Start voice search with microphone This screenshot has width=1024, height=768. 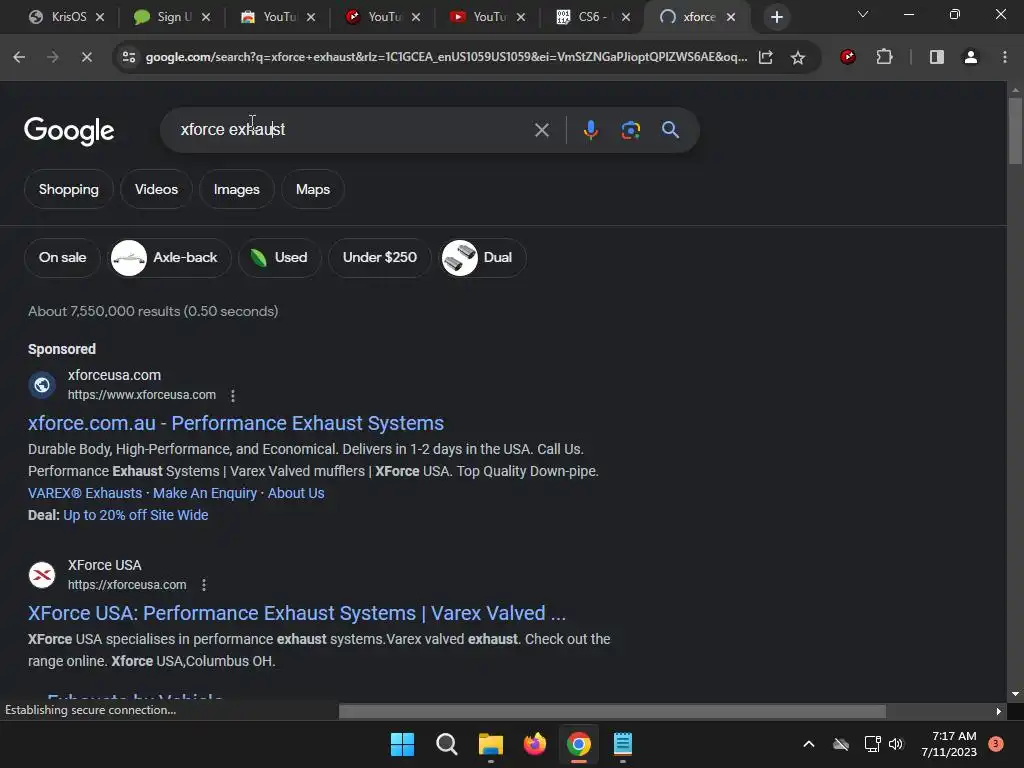(590, 130)
